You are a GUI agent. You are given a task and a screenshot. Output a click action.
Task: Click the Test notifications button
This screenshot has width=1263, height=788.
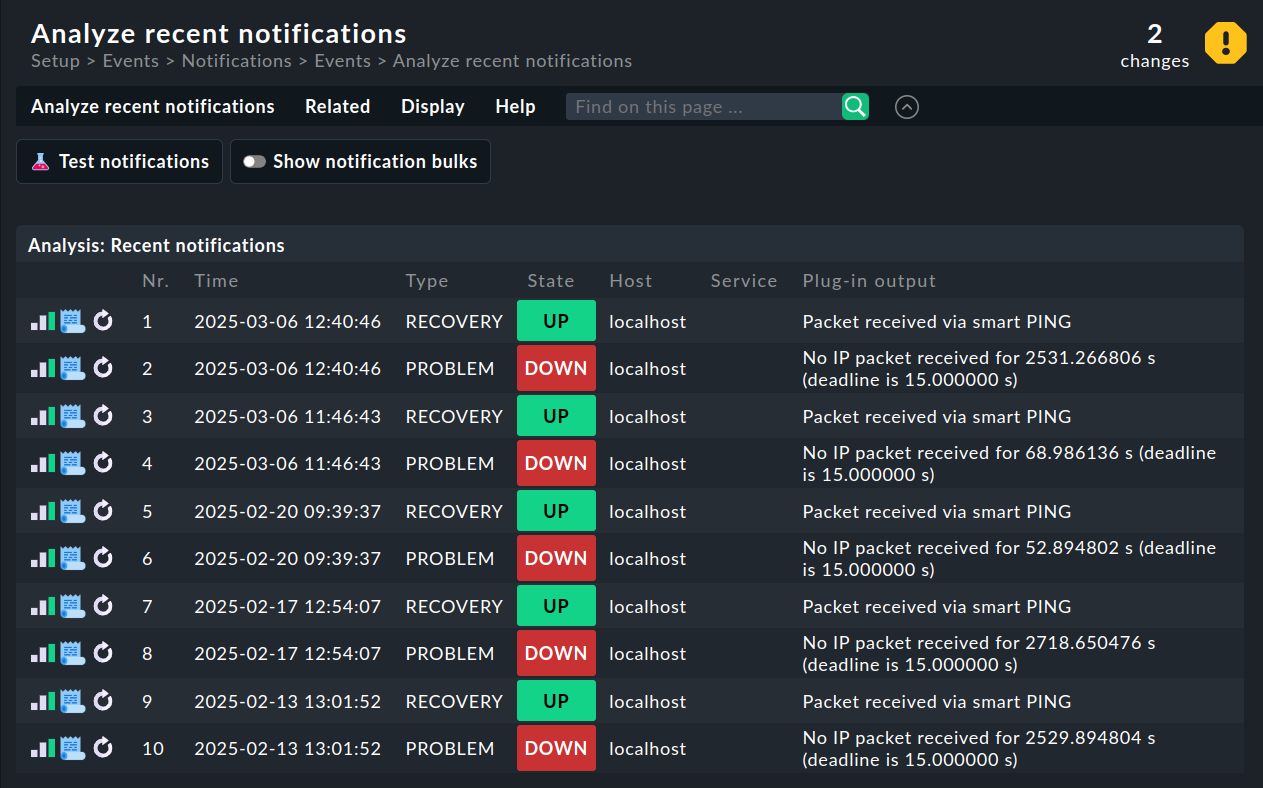[x=119, y=161]
